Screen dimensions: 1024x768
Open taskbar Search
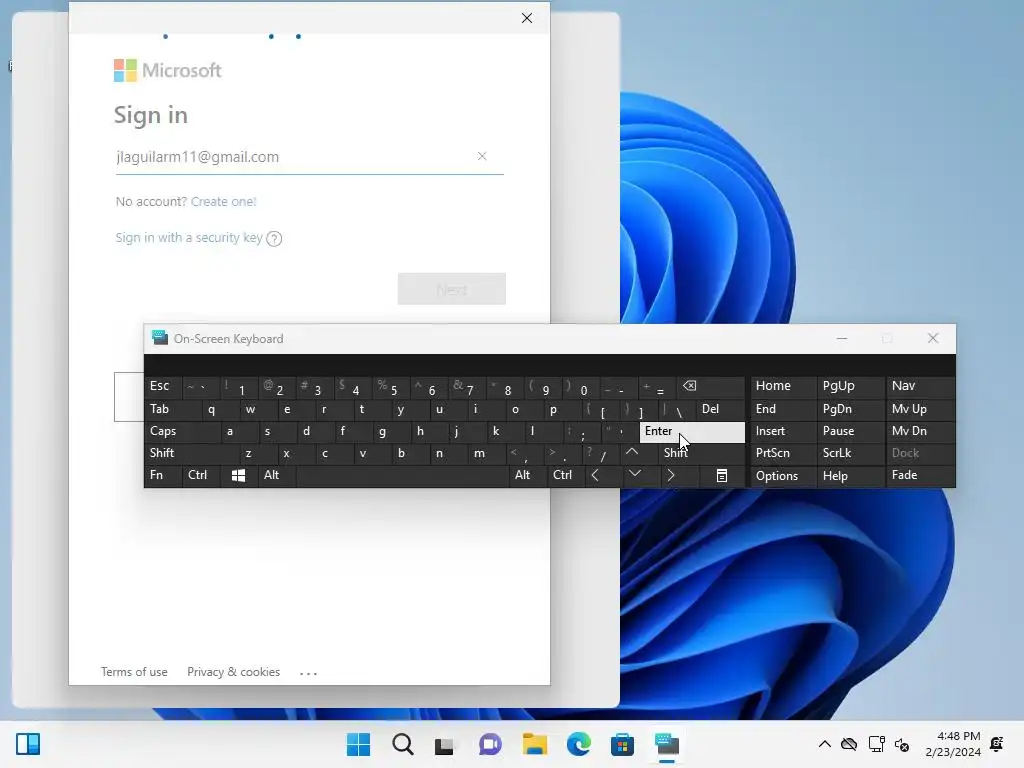[402, 744]
